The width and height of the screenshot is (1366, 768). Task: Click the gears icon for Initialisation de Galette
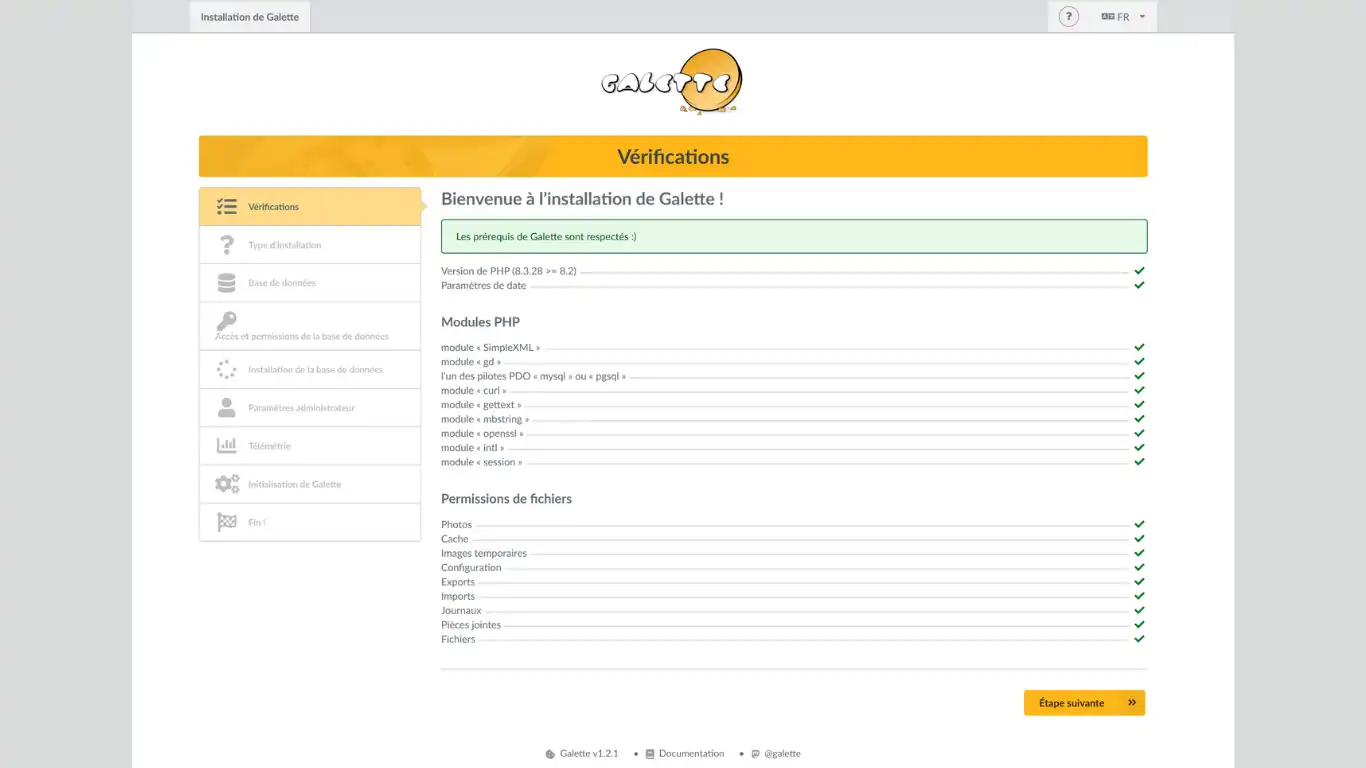coord(227,484)
